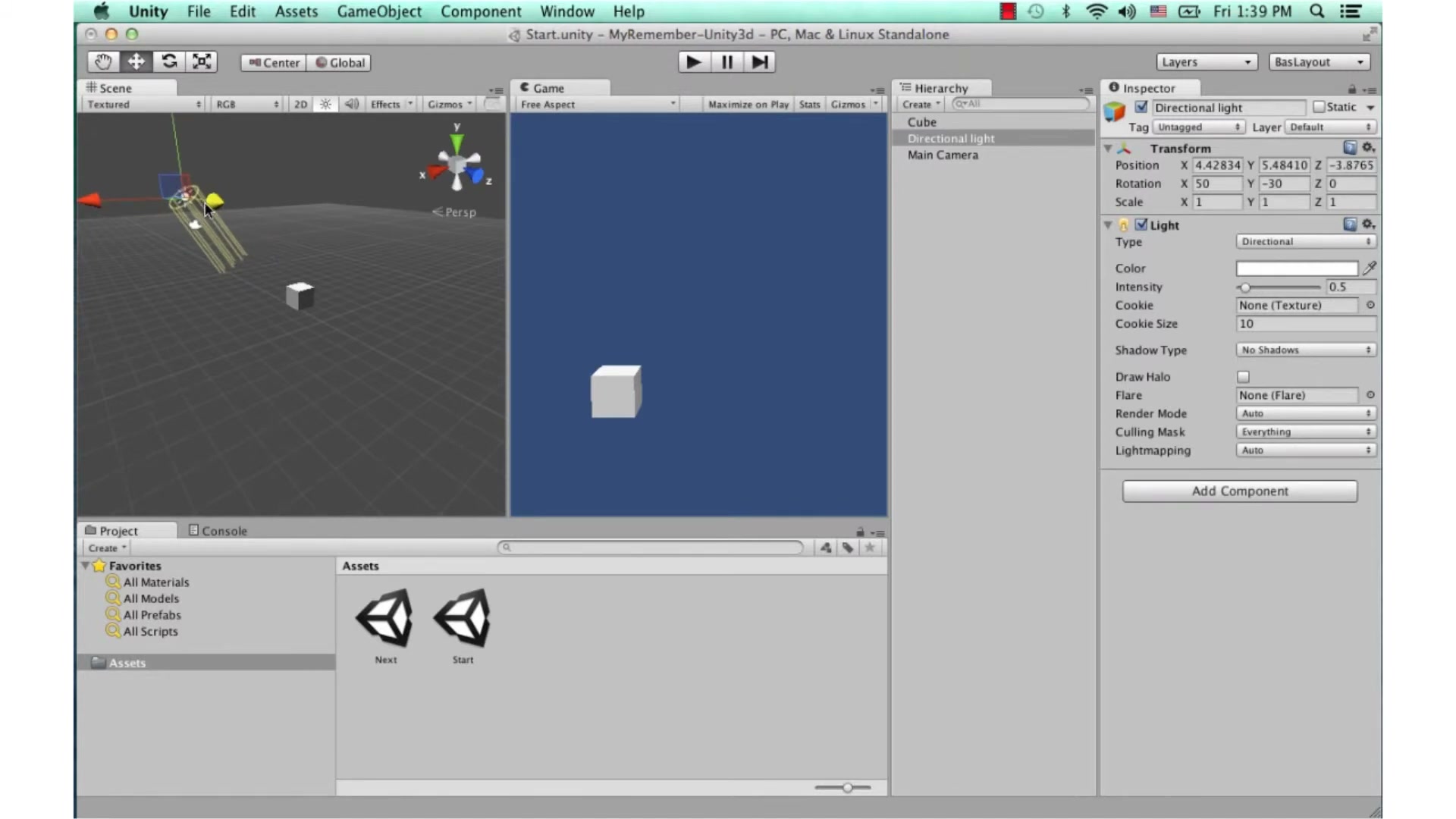Screen dimensions: 1456x819
Task: Step one frame forward
Action: pyautogui.click(x=760, y=62)
